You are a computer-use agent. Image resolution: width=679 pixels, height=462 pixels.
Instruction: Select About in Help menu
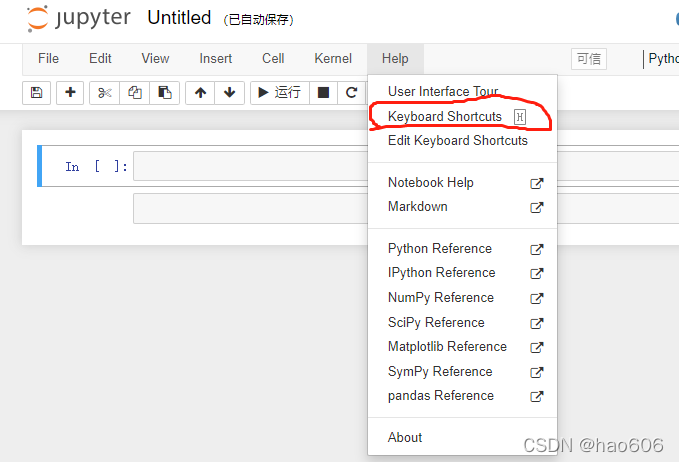tap(462, 438)
